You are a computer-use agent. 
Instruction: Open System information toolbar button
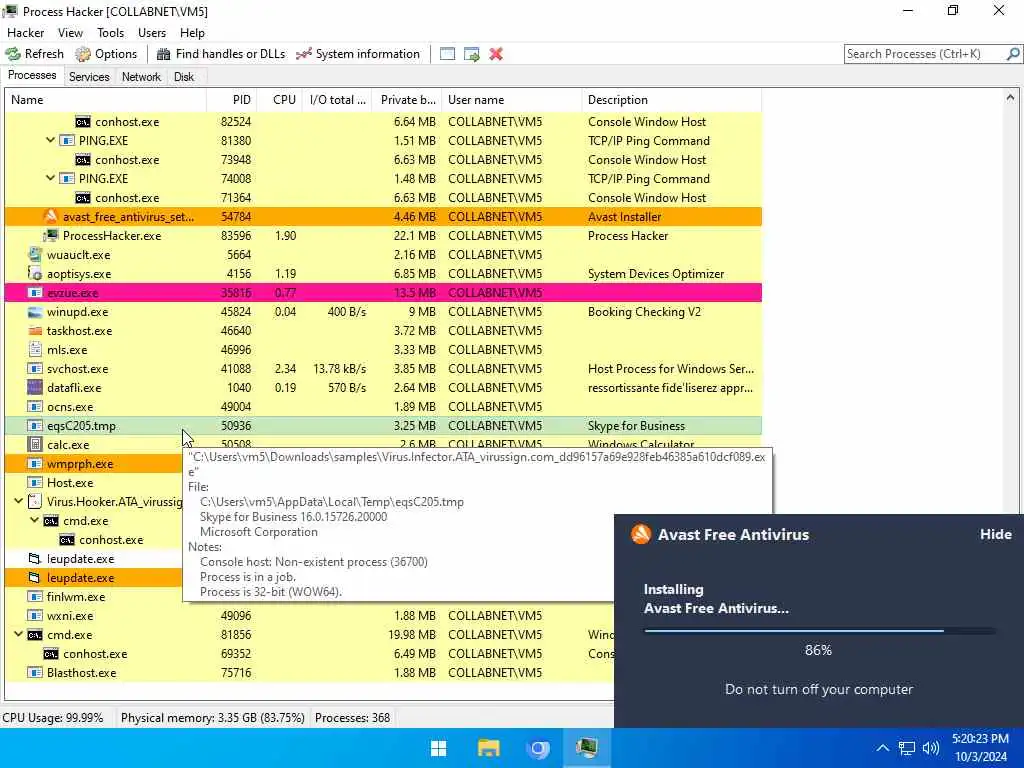tap(358, 54)
